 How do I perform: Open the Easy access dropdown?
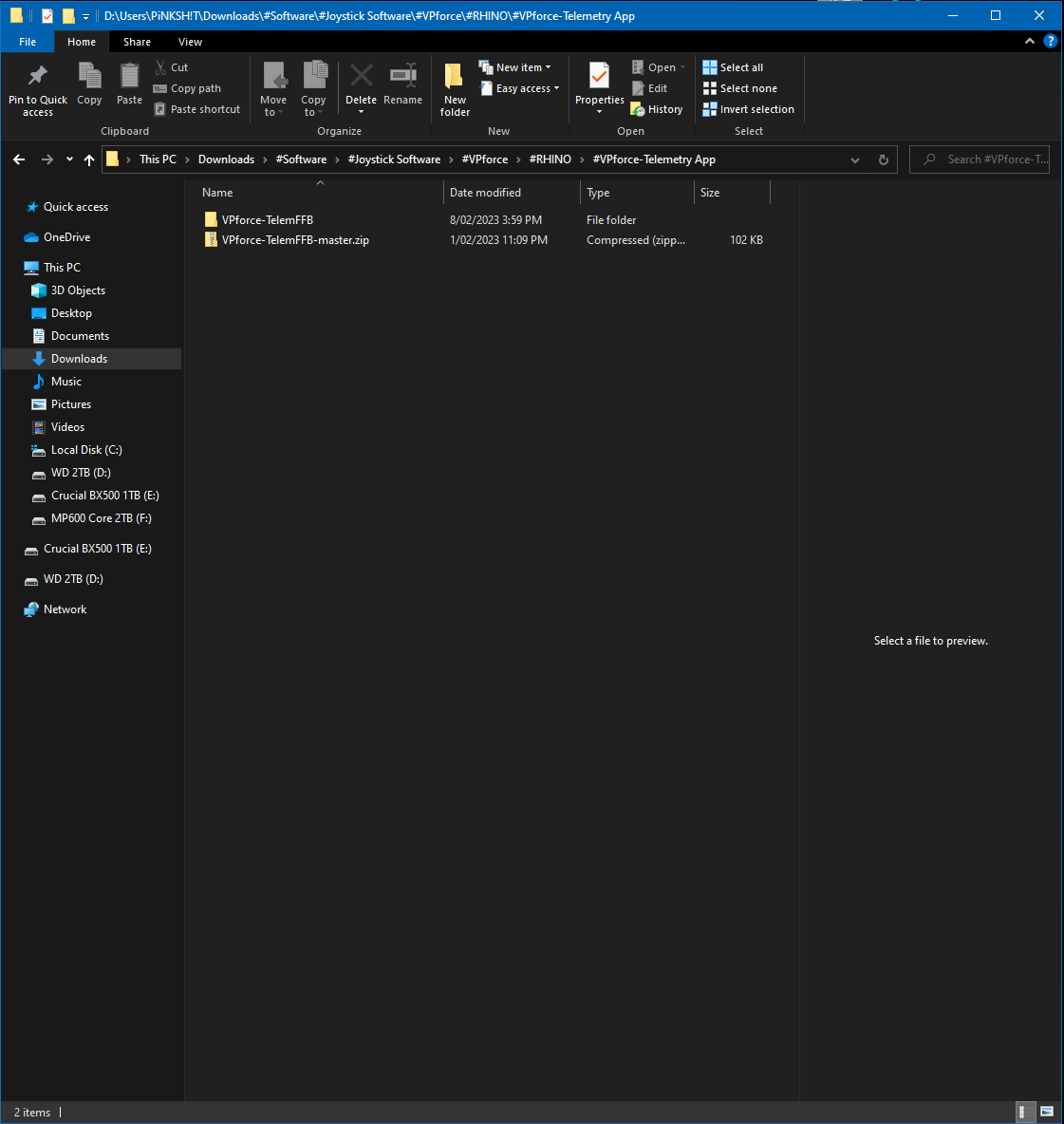519,88
